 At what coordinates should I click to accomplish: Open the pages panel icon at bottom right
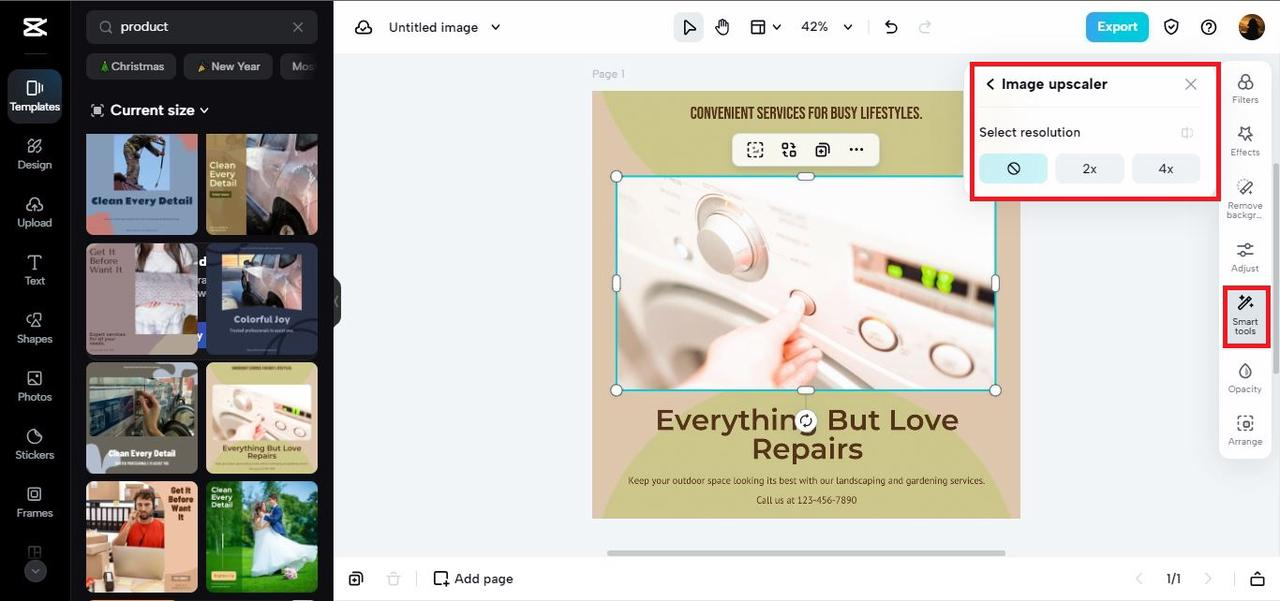tap(1257, 579)
